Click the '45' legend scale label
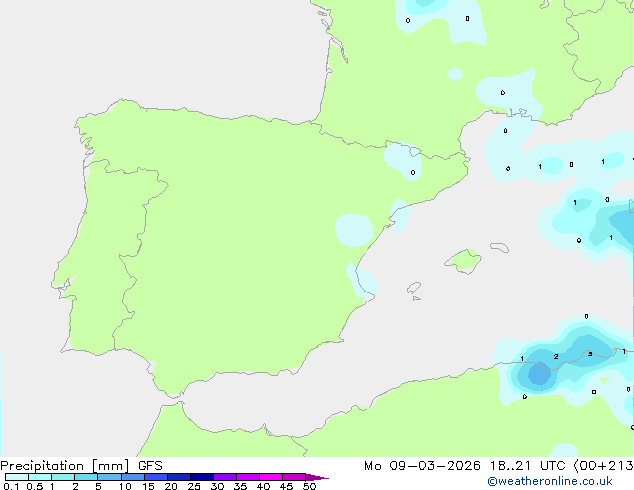Screen dimensions: 634x490 [x=286, y=486]
